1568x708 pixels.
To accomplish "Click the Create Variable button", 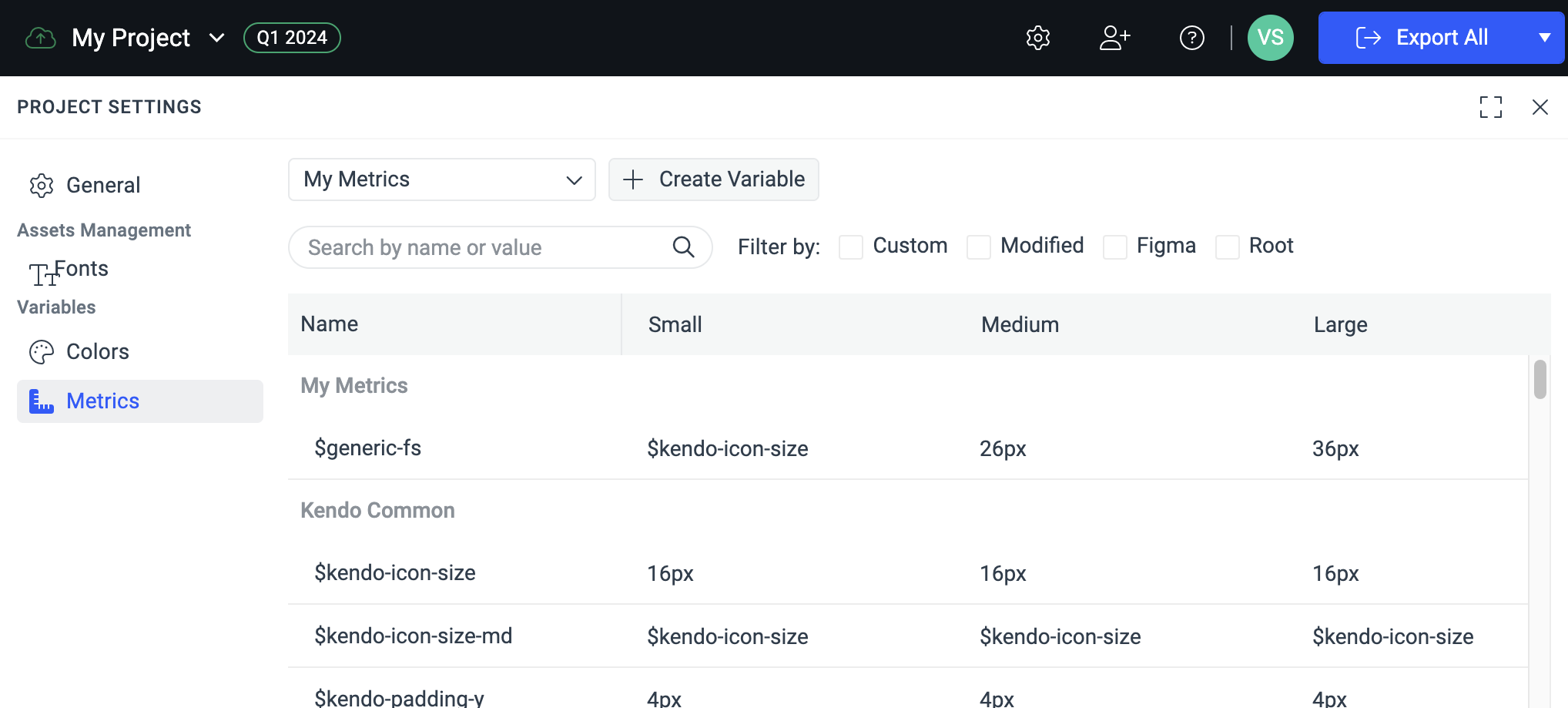I will [x=714, y=180].
